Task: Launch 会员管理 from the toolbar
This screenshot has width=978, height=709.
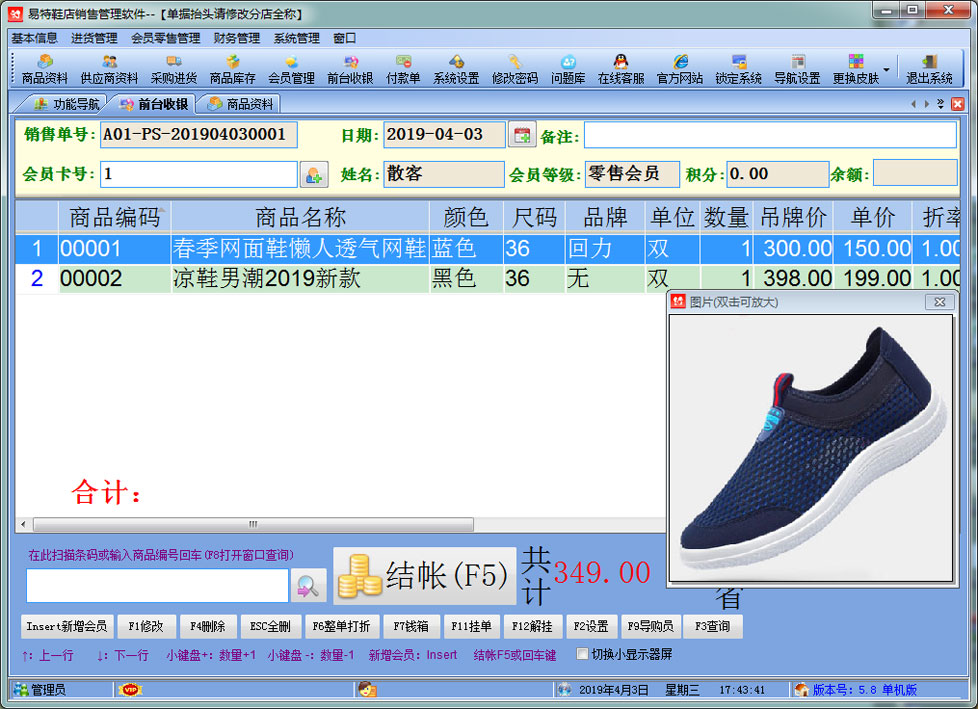Action: click(291, 69)
